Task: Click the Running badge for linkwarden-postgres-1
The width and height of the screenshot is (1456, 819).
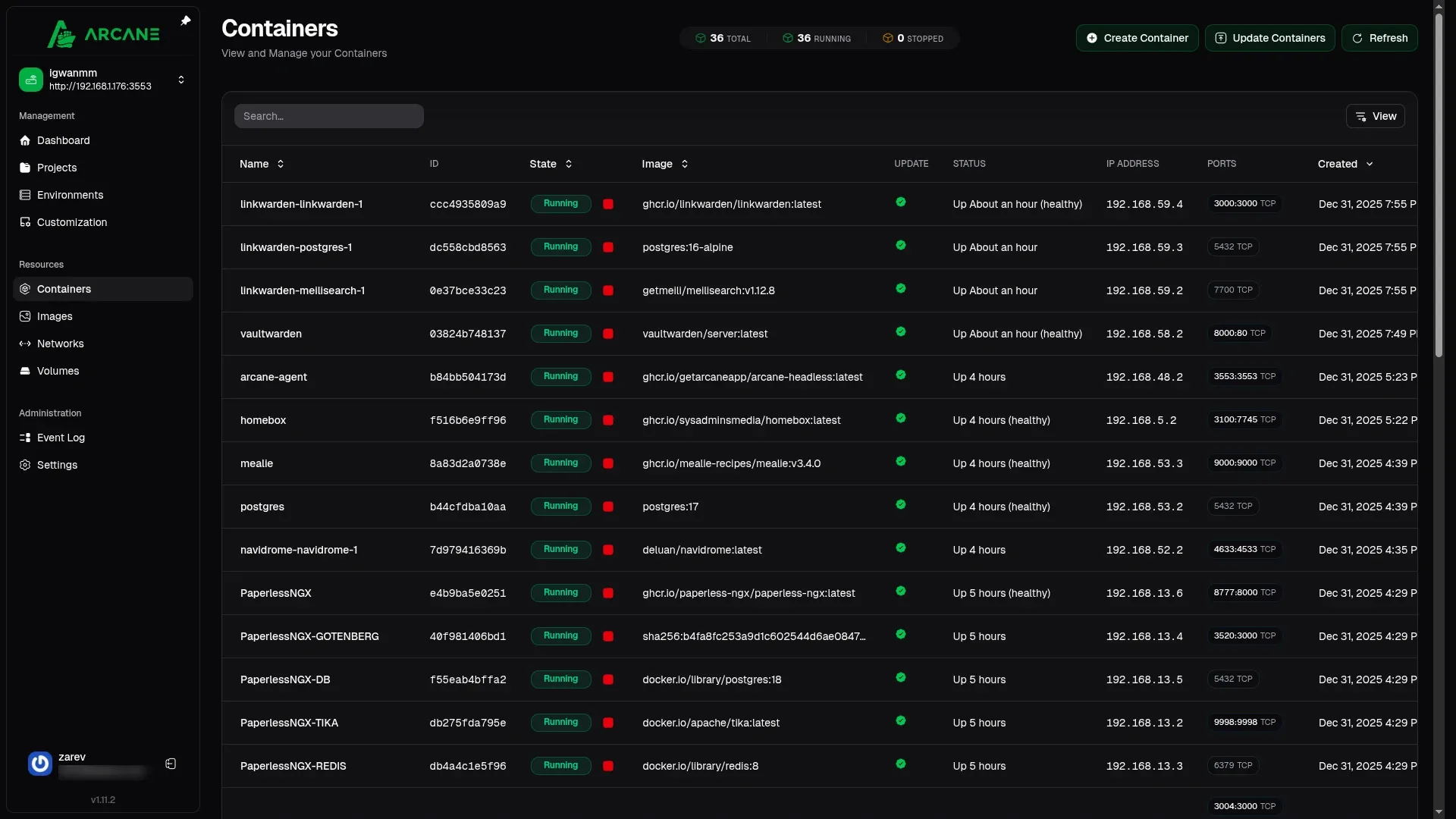Action: (x=560, y=247)
